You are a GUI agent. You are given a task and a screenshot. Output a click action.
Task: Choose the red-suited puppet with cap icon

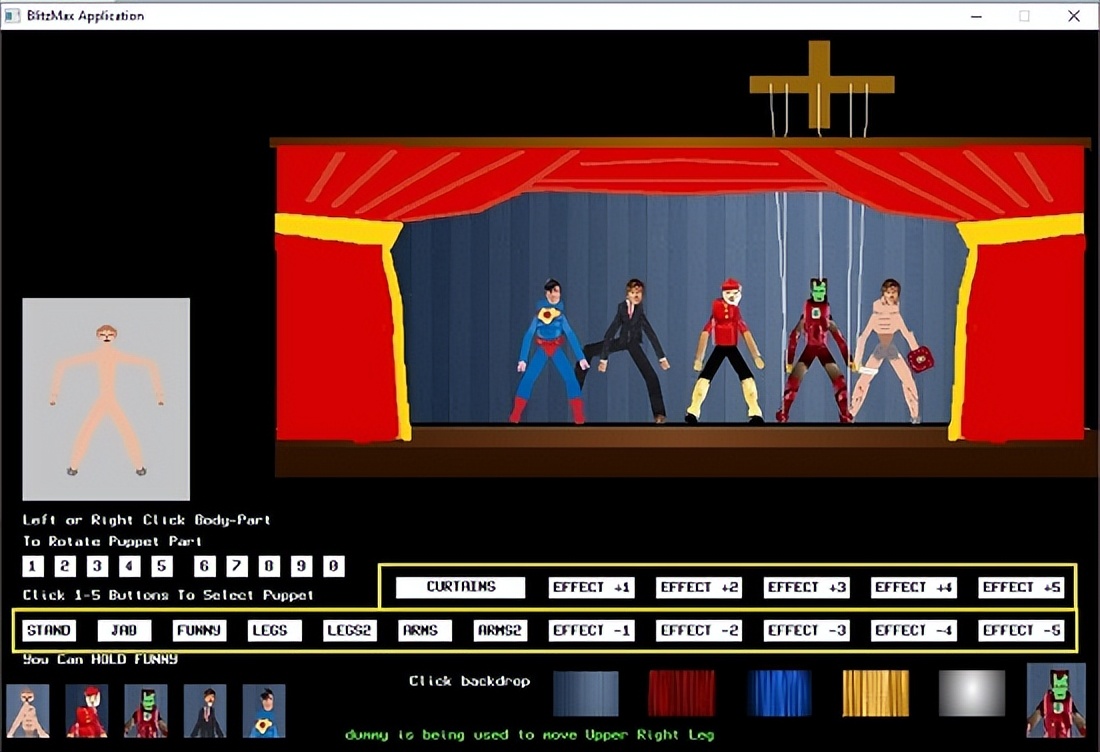tap(86, 710)
